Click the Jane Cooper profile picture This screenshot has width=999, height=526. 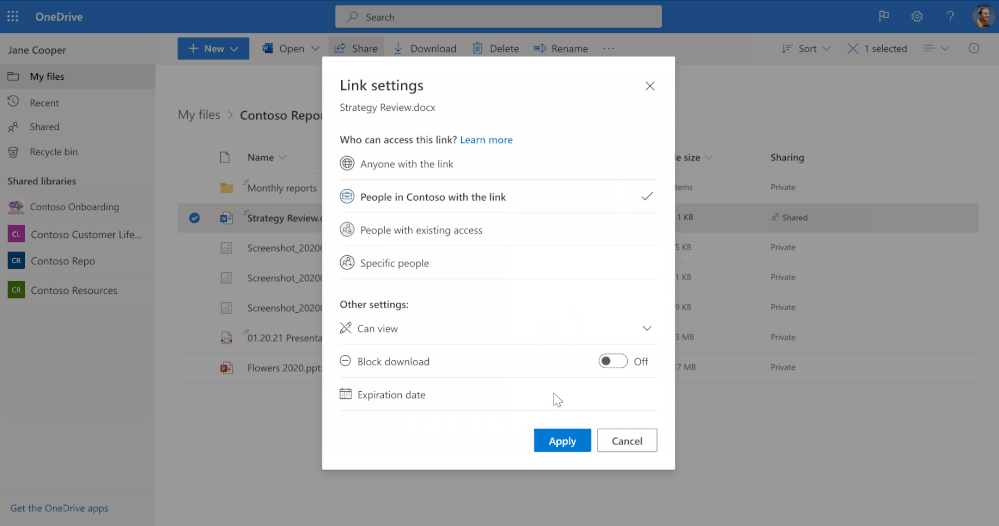click(x=982, y=16)
